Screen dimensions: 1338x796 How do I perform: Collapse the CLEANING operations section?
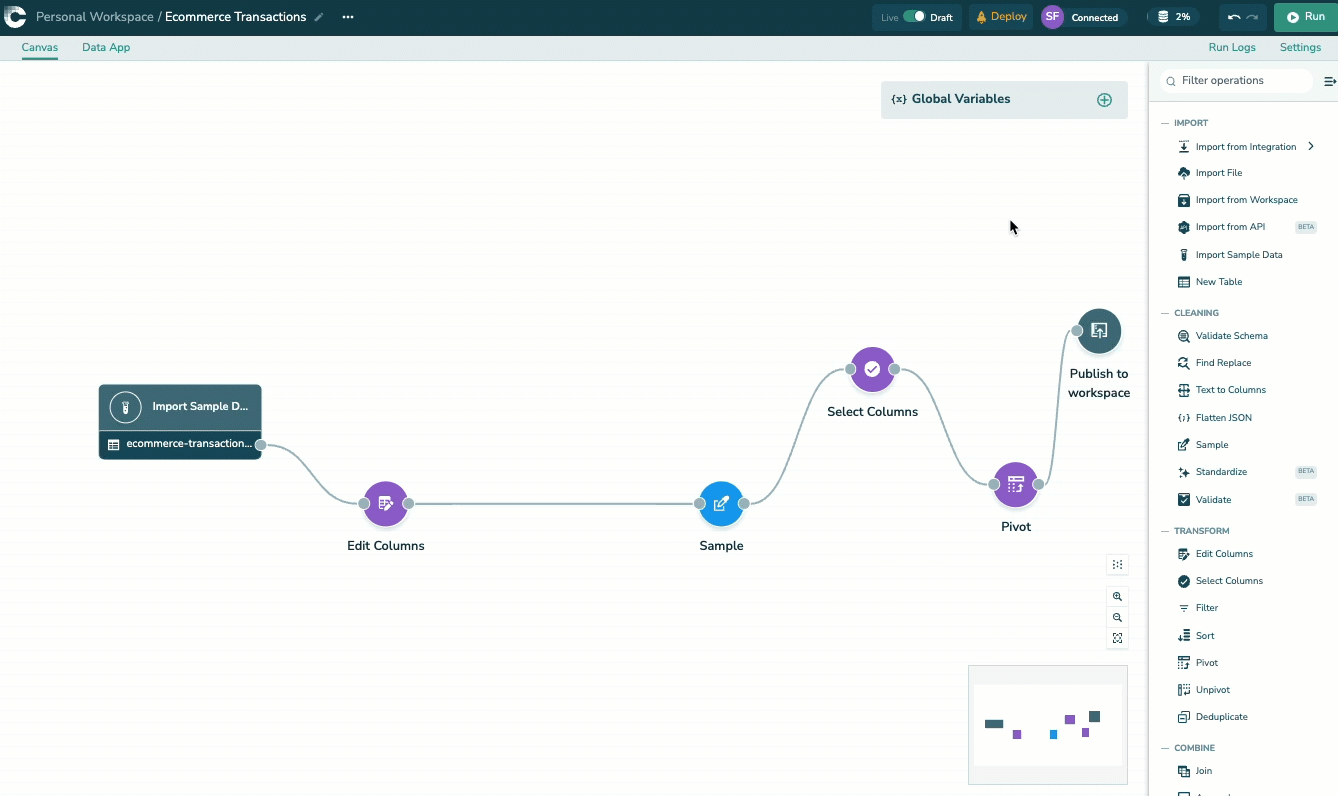(x=1164, y=313)
